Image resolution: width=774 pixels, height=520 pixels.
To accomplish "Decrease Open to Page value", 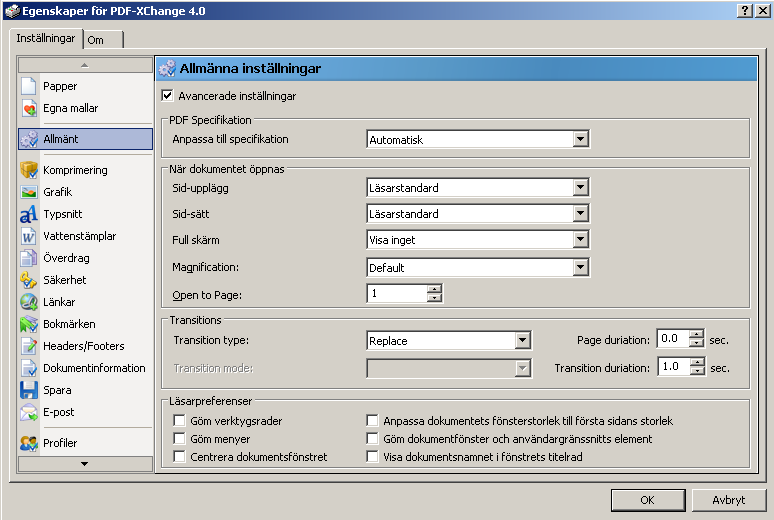I will pyautogui.click(x=434, y=298).
